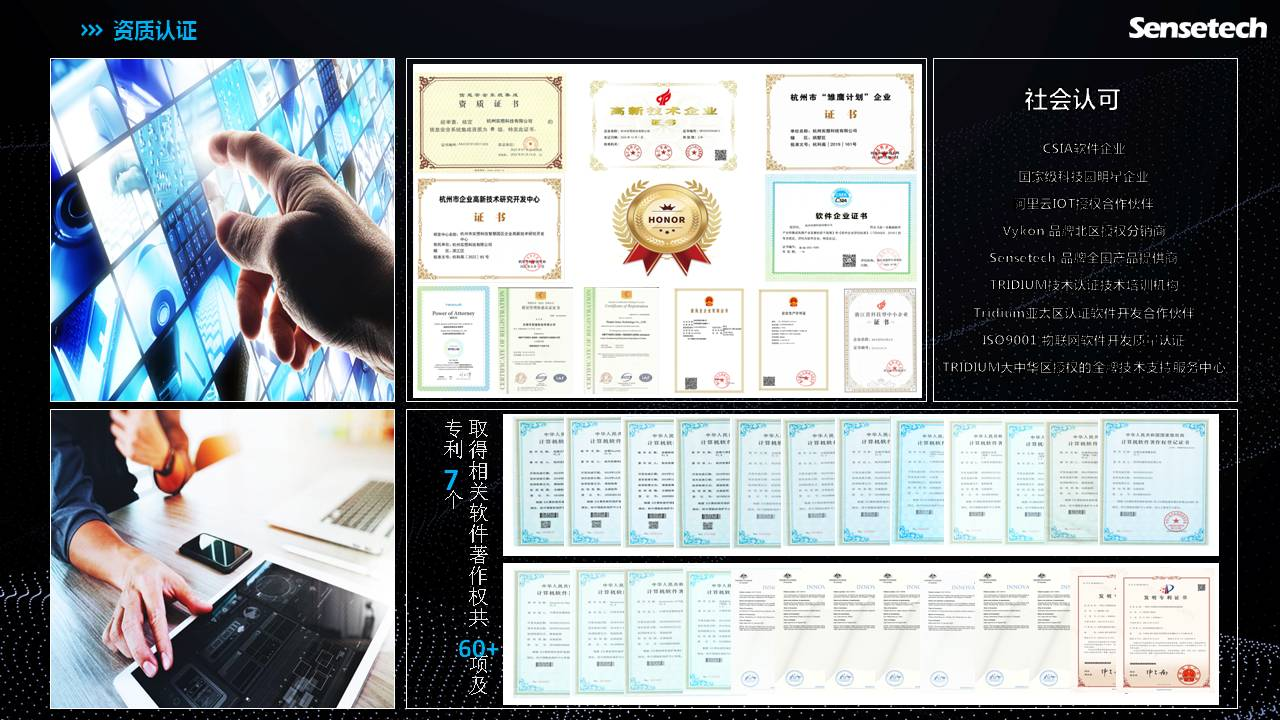
Task: Open the 杭州市企业高新技术研究开发中心 certificate
Action: point(489,229)
